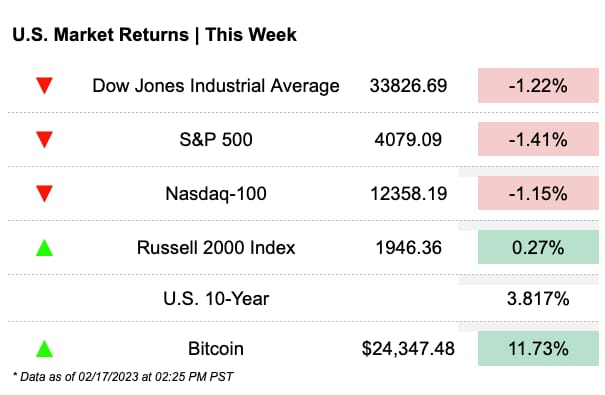This screenshot has width=605, height=395.
Task: Select the Bitcoin row label
Action: pyautogui.click(x=216, y=349)
